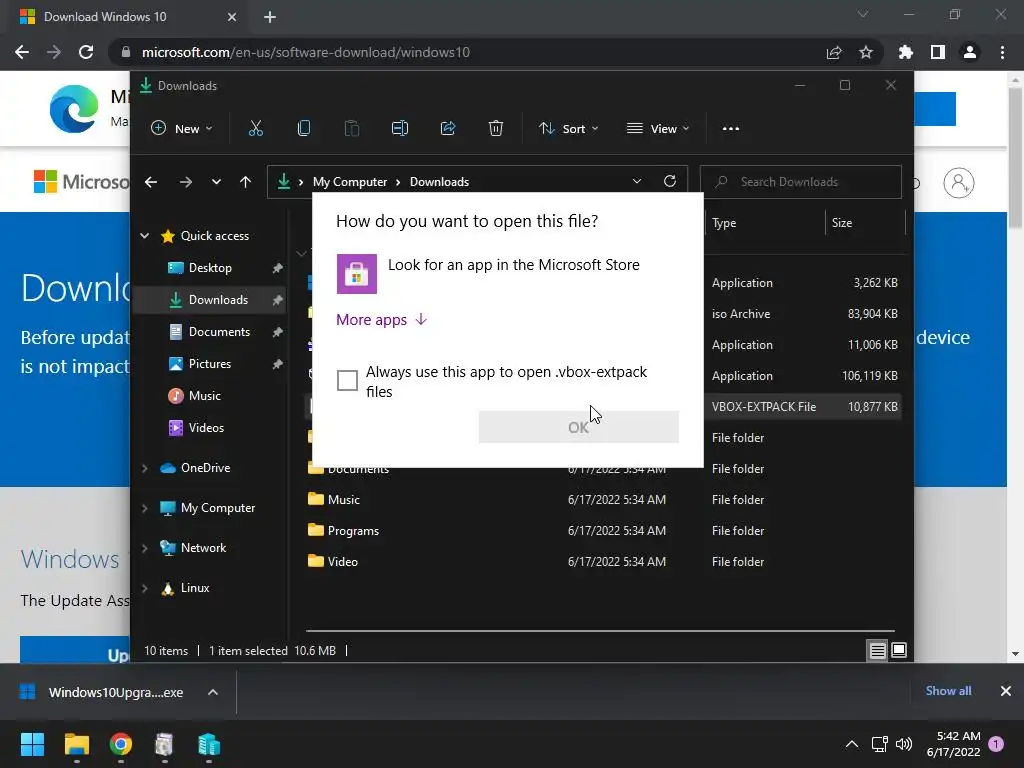The height and width of the screenshot is (768, 1024).
Task: Click the Size column header
Action: 842,223
